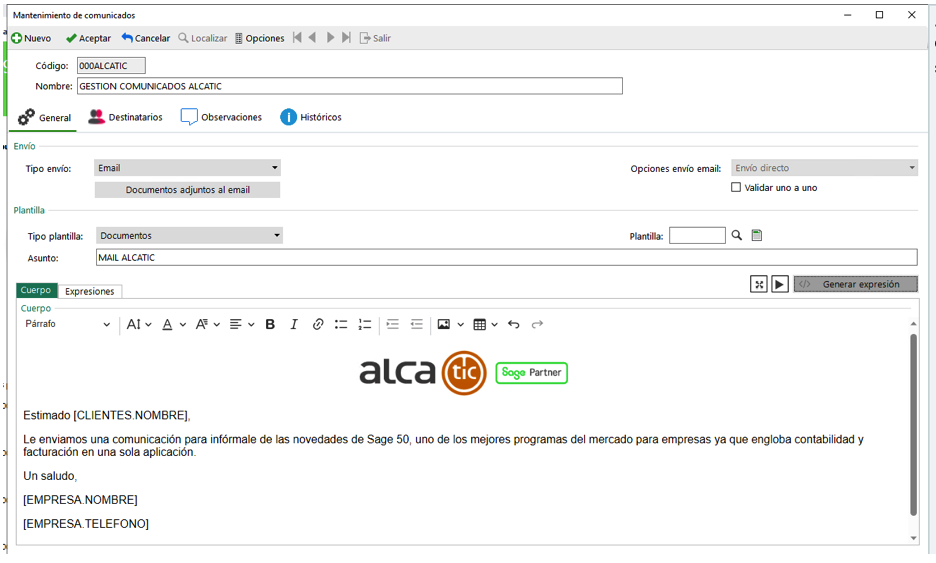Open the Opciones envío email dropdown

pos(824,168)
